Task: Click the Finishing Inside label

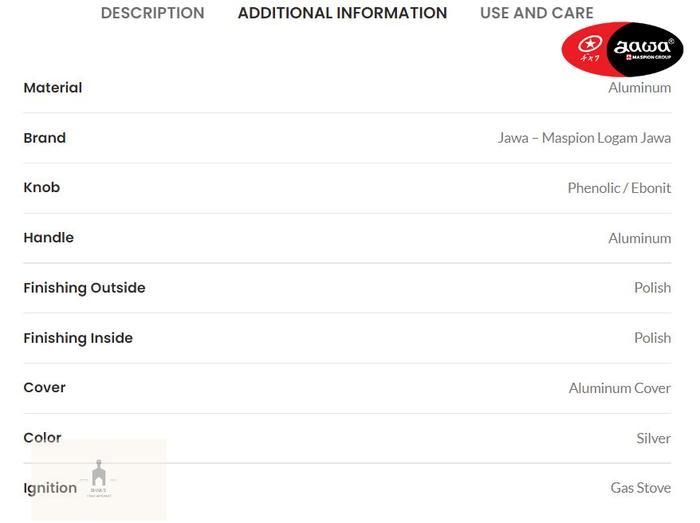Action: 78,338
